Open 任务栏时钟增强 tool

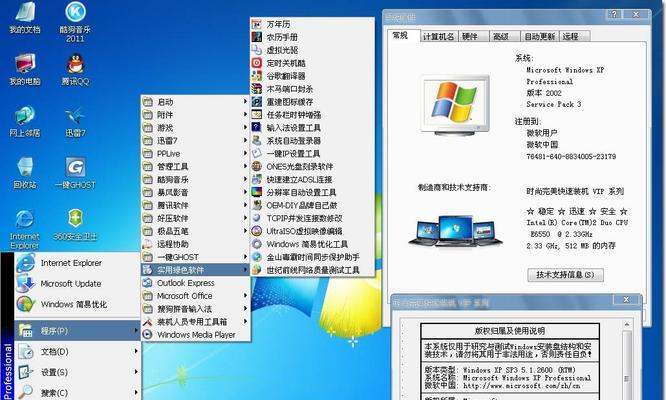coord(312,115)
